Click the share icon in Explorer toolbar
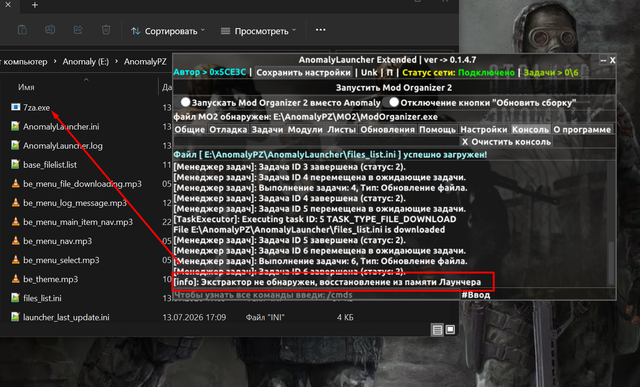The image size is (640, 387). pos(78,30)
